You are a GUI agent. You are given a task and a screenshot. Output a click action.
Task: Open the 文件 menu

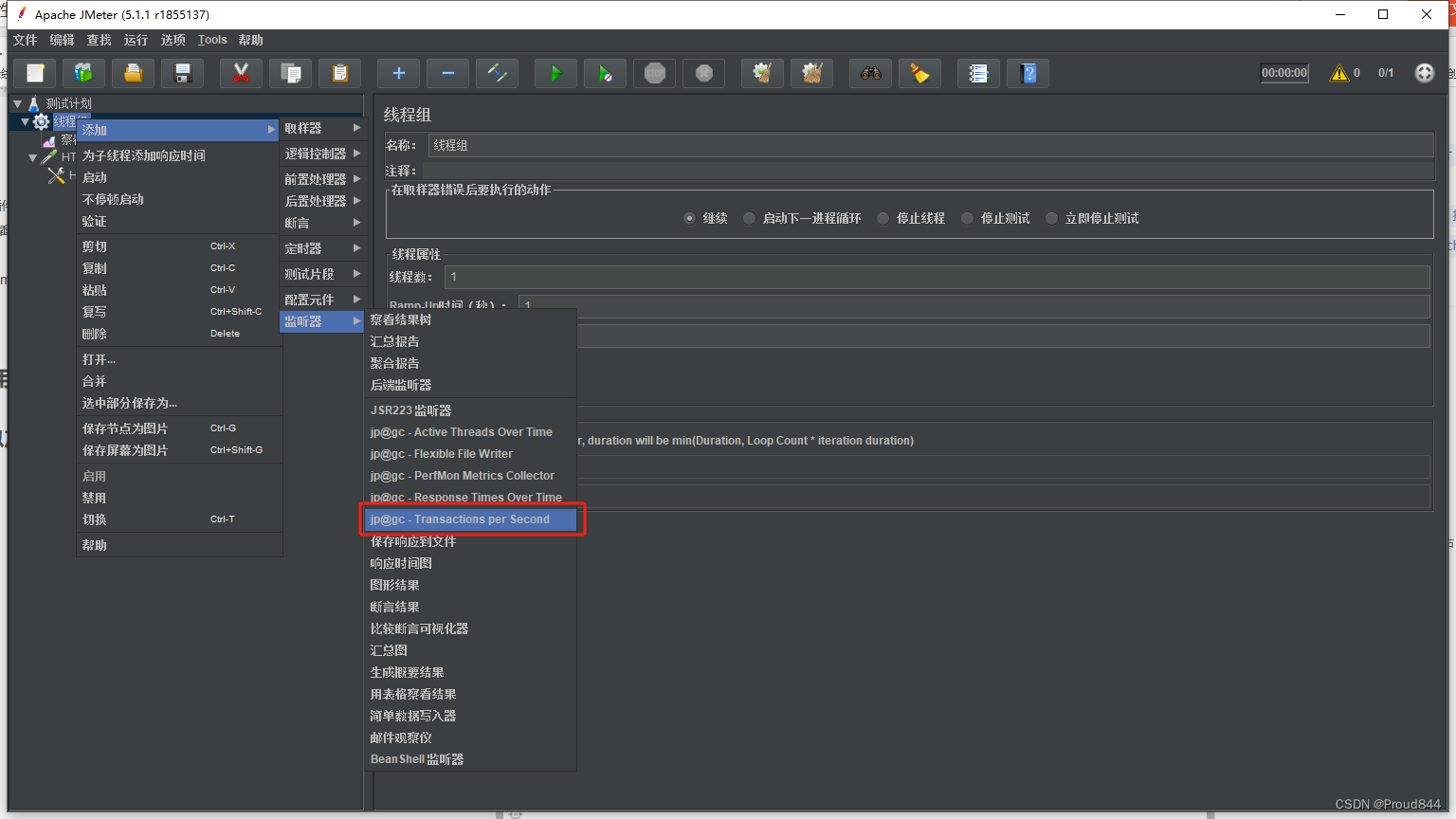click(26, 40)
